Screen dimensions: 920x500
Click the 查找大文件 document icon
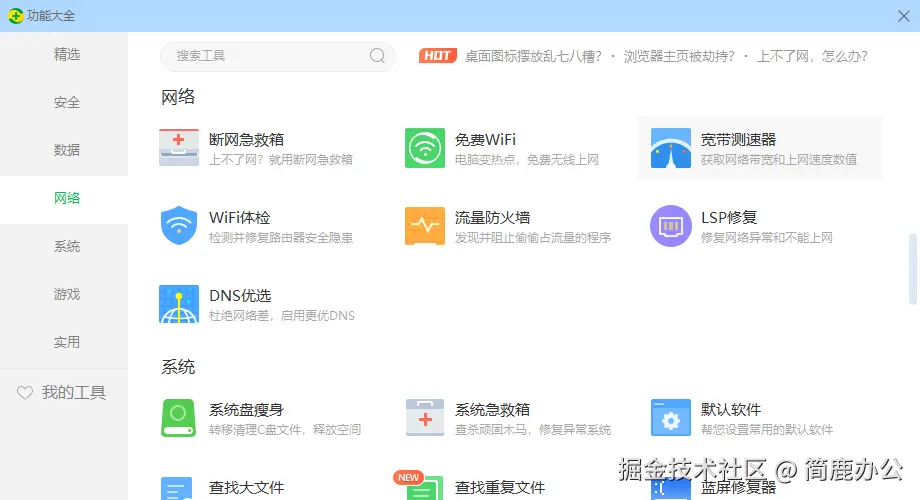point(177,488)
